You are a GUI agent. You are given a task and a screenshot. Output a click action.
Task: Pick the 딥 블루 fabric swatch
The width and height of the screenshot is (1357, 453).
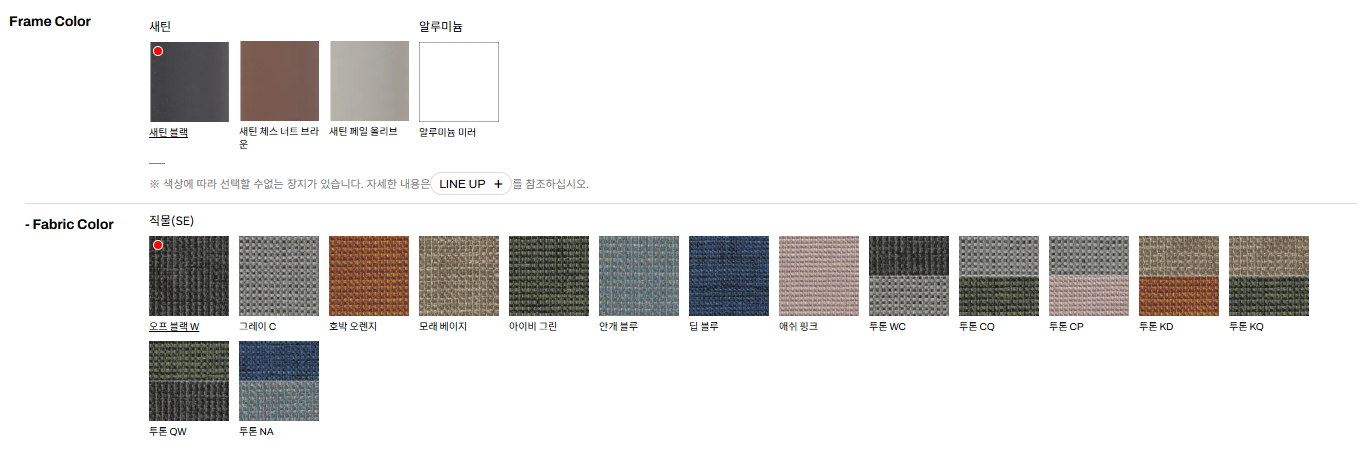(729, 276)
